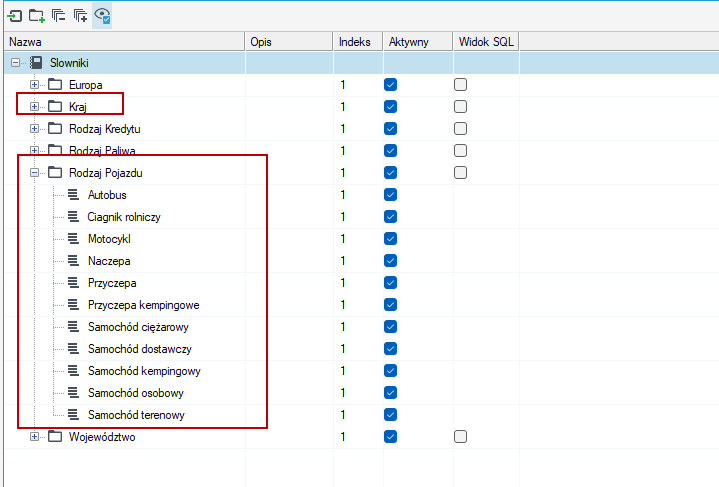Uncheck Aktywny for Rodzaj Kredytu
This screenshot has width=719, height=487.
(x=390, y=128)
